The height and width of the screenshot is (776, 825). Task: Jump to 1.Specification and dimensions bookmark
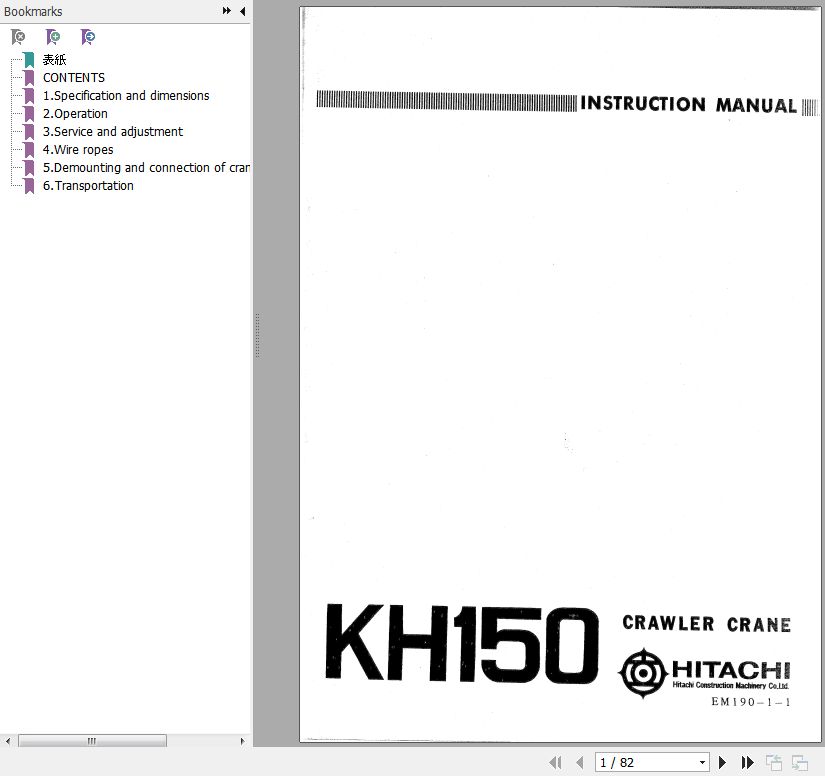click(x=126, y=95)
